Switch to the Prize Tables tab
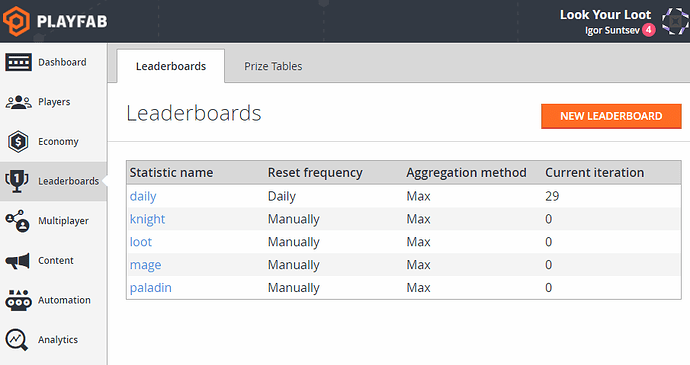690x365 pixels. point(273,66)
